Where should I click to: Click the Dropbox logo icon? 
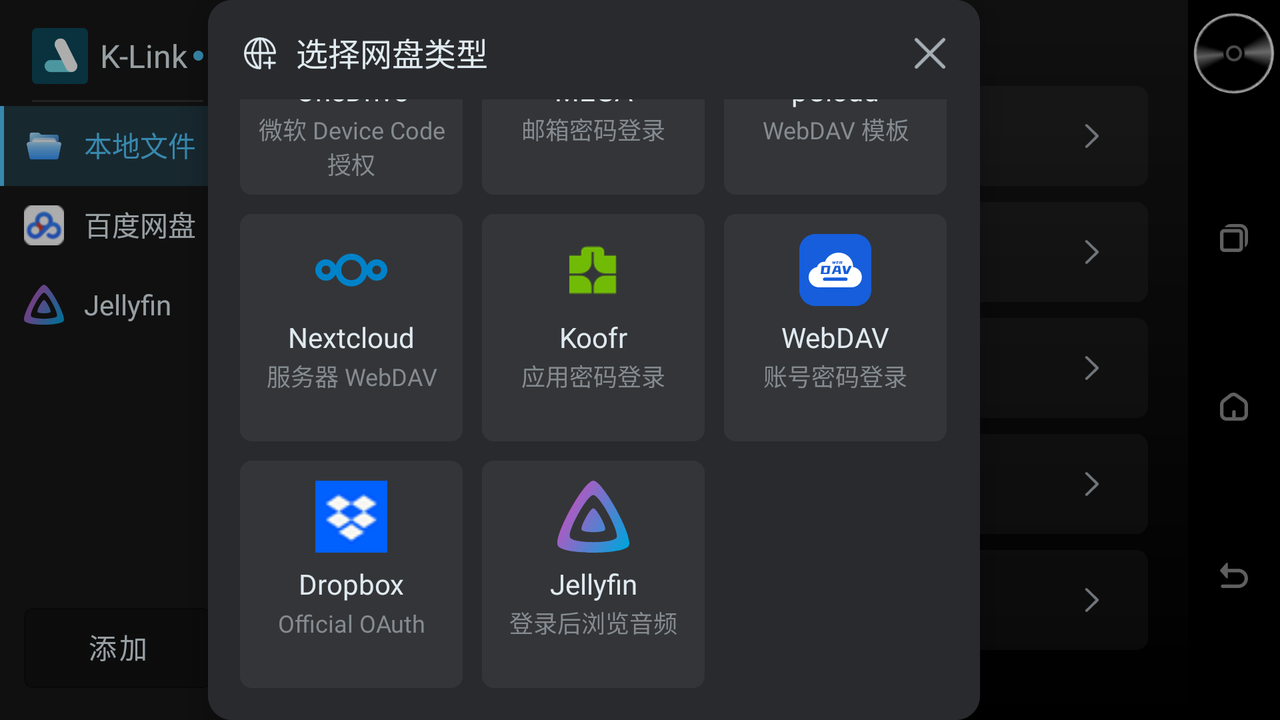[351, 517]
